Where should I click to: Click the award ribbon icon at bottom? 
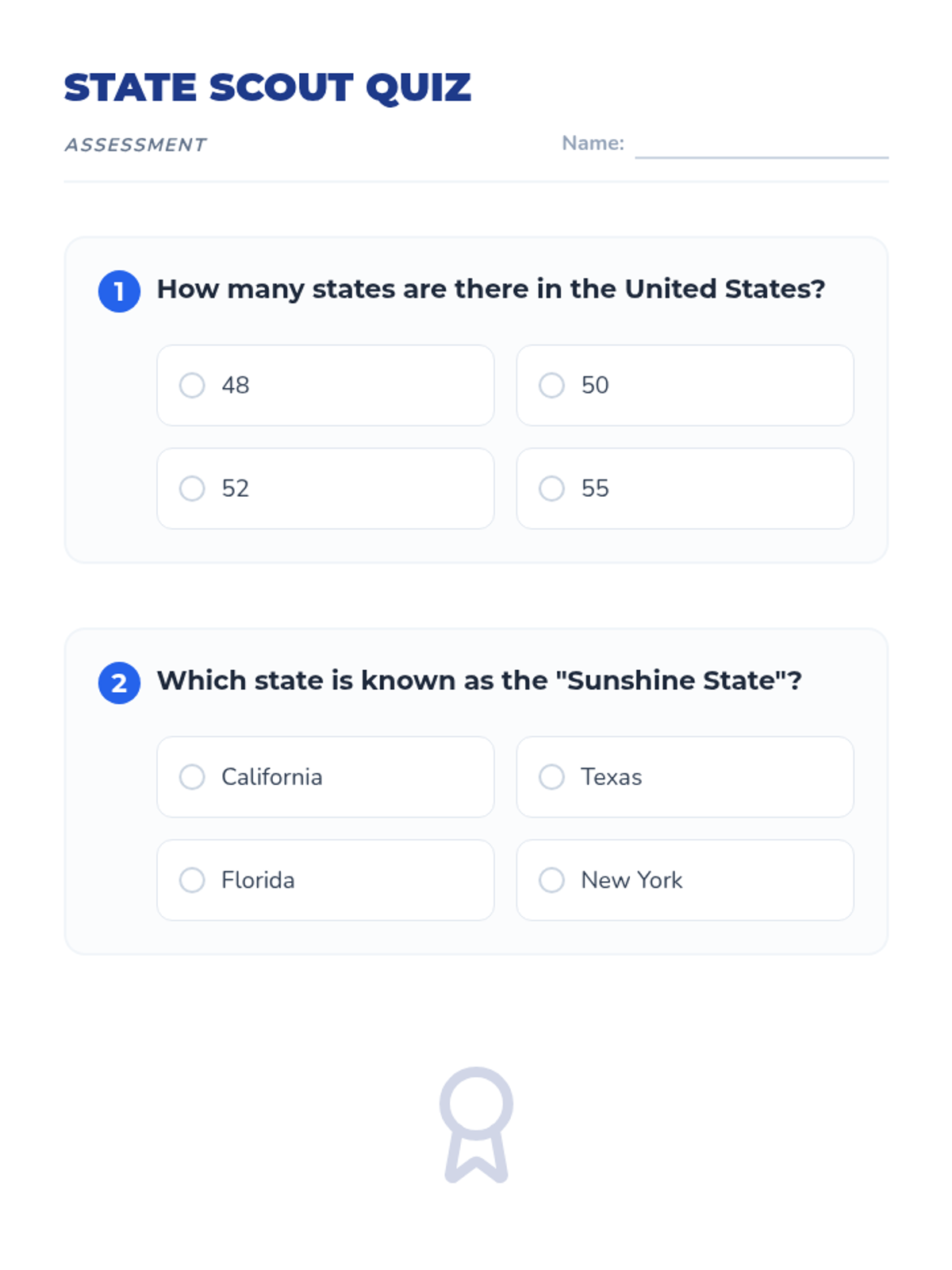pyautogui.click(x=476, y=1124)
